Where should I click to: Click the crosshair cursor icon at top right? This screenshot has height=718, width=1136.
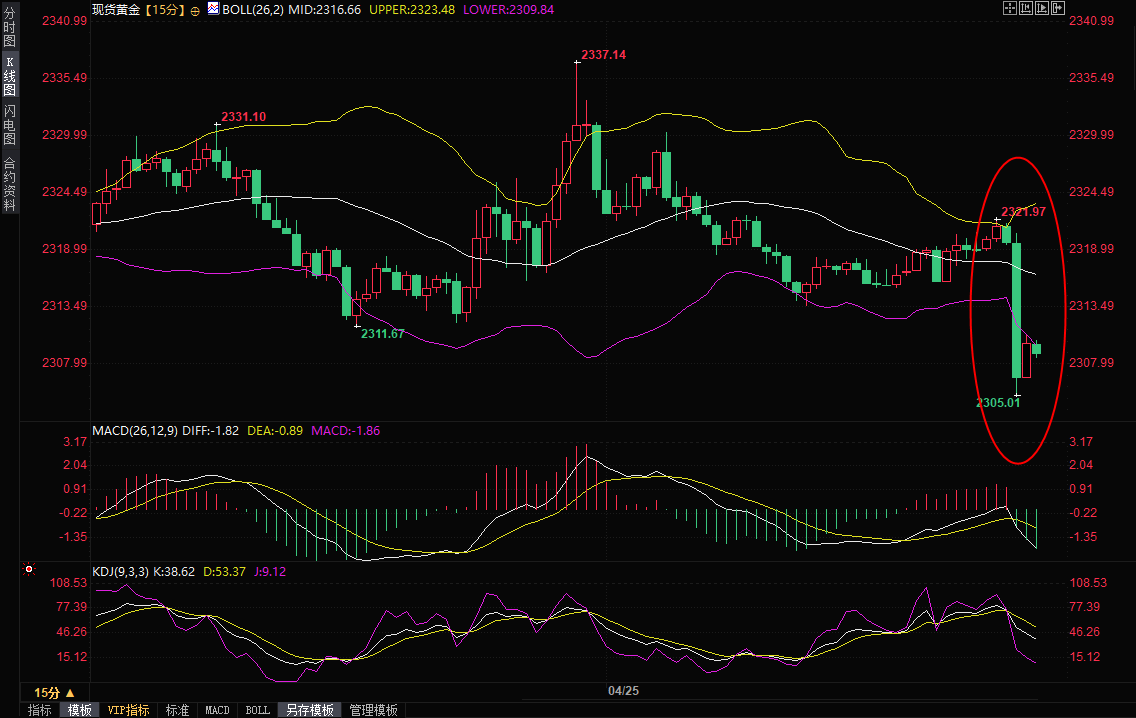coord(1010,8)
